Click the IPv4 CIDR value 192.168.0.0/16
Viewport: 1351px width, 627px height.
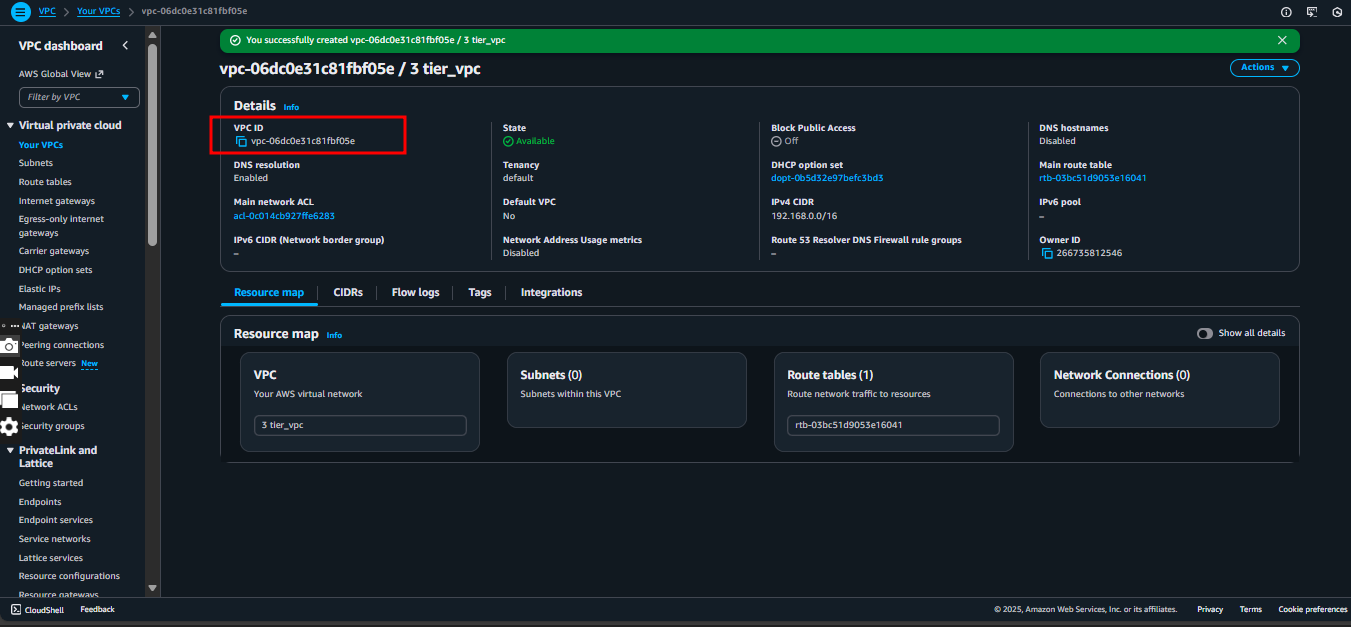pyautogui.click(x=804, y=215)
